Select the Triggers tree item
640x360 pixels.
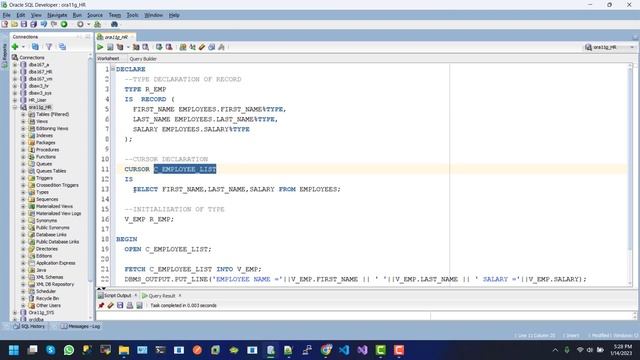pos(44,178)
